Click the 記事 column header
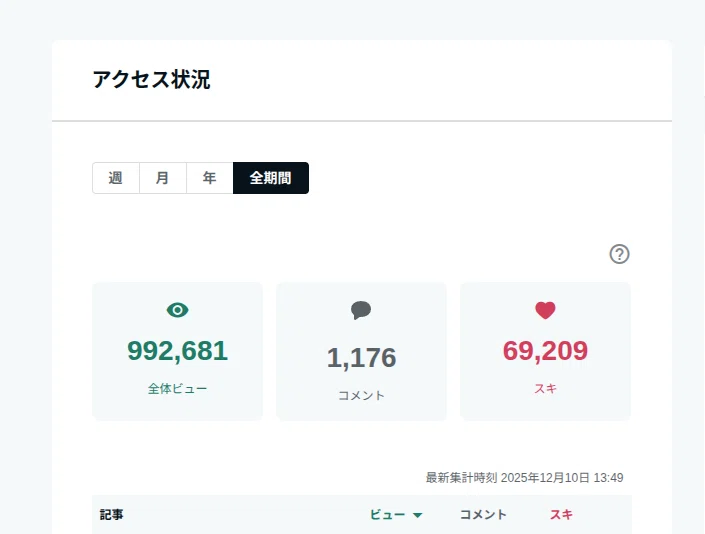Viewport: 705px width, 534px height. click(112, 515)
